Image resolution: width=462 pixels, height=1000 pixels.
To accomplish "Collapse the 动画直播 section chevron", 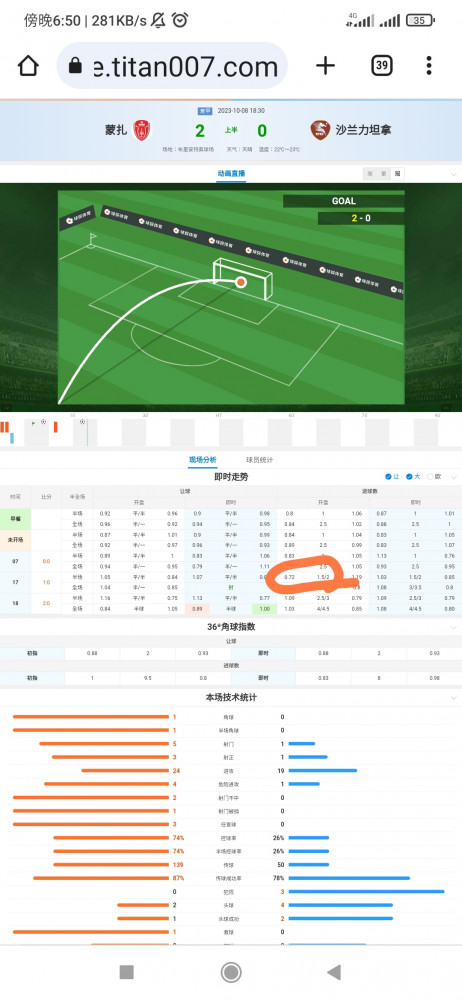I will click(454, 174).
